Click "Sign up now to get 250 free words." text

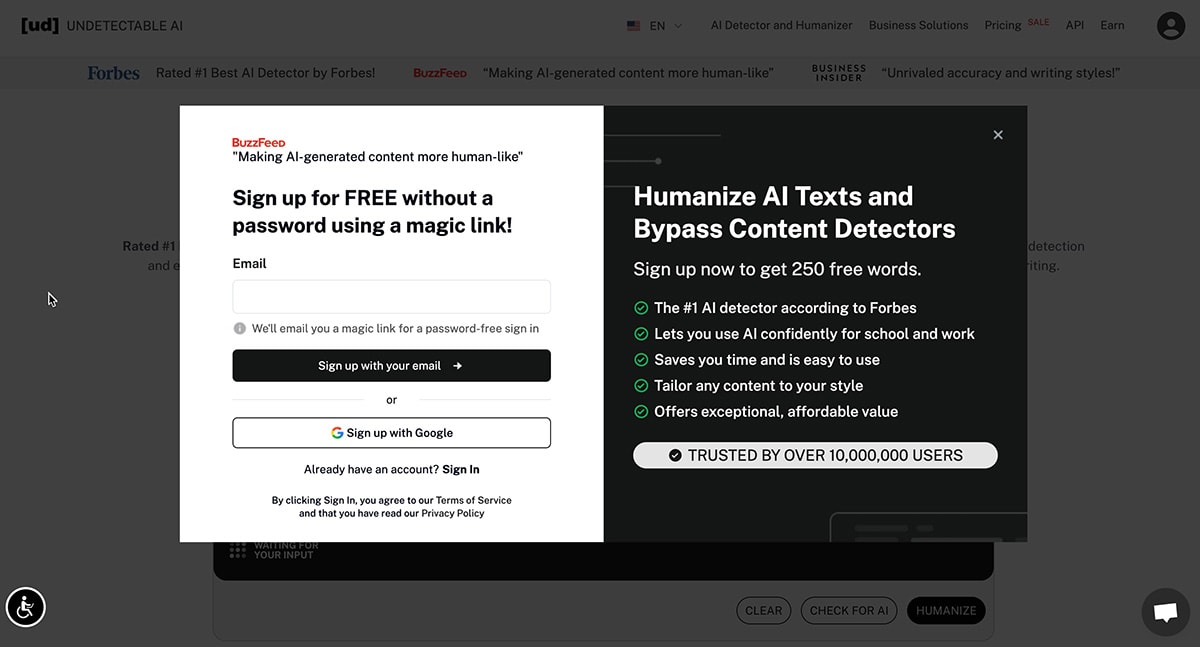click(x=777, y=269)
